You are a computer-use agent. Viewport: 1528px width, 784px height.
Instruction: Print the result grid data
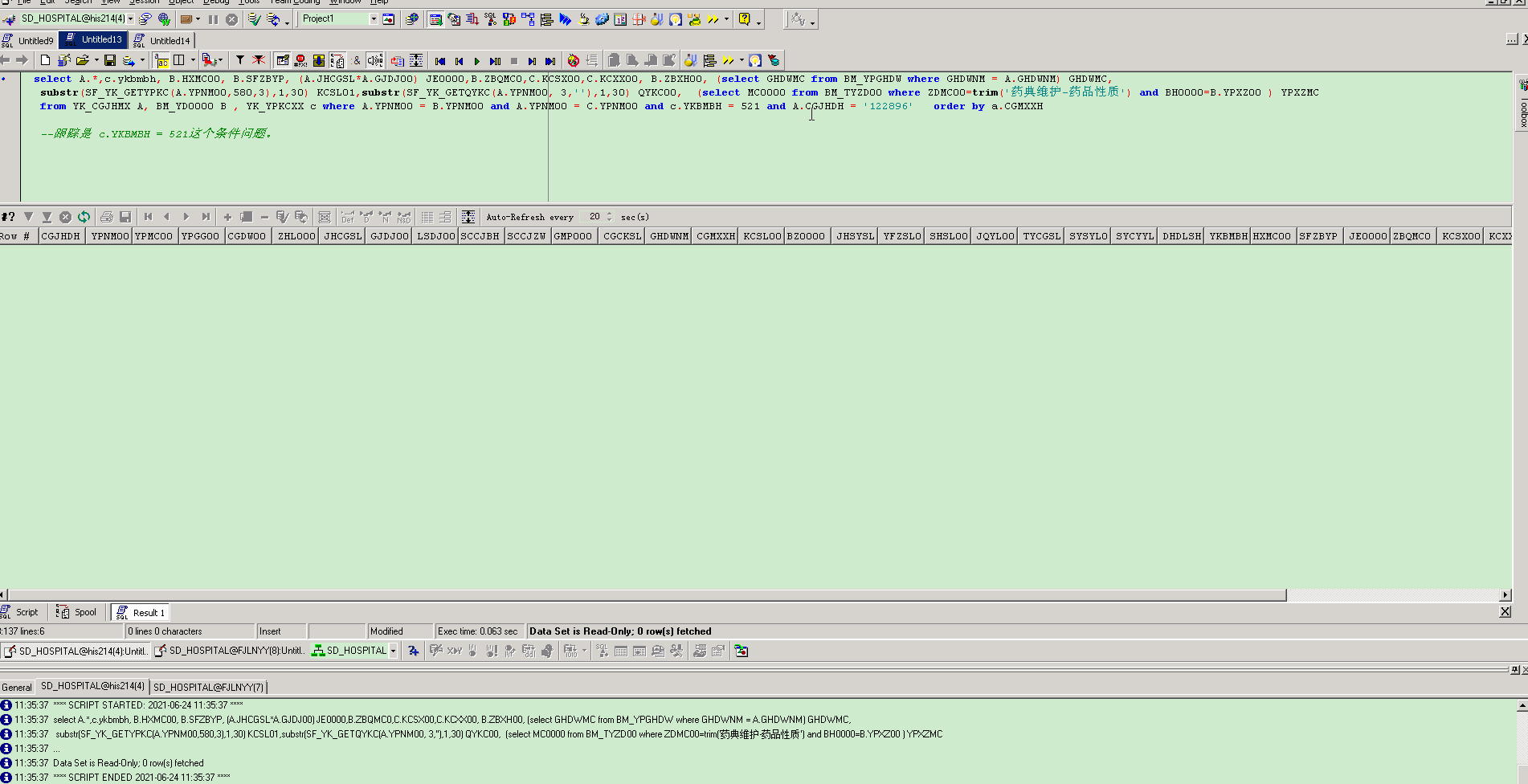pyautogui.click(x=107, y=217)
